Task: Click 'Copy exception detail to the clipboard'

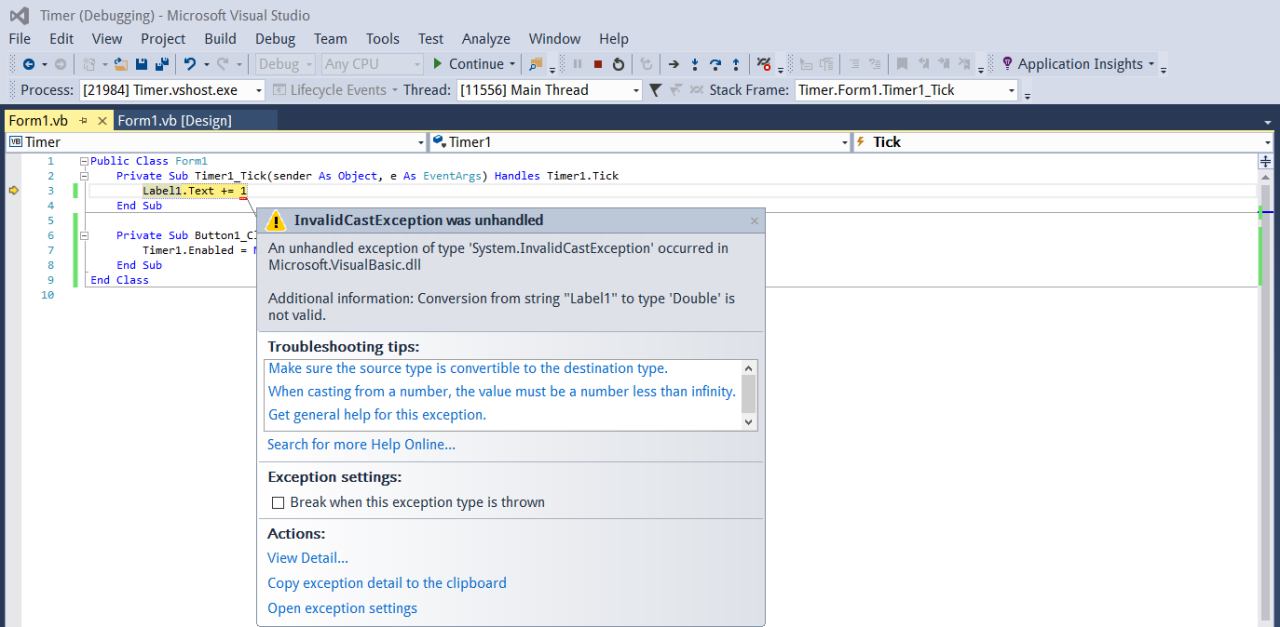Action: [x=387, y=583]
